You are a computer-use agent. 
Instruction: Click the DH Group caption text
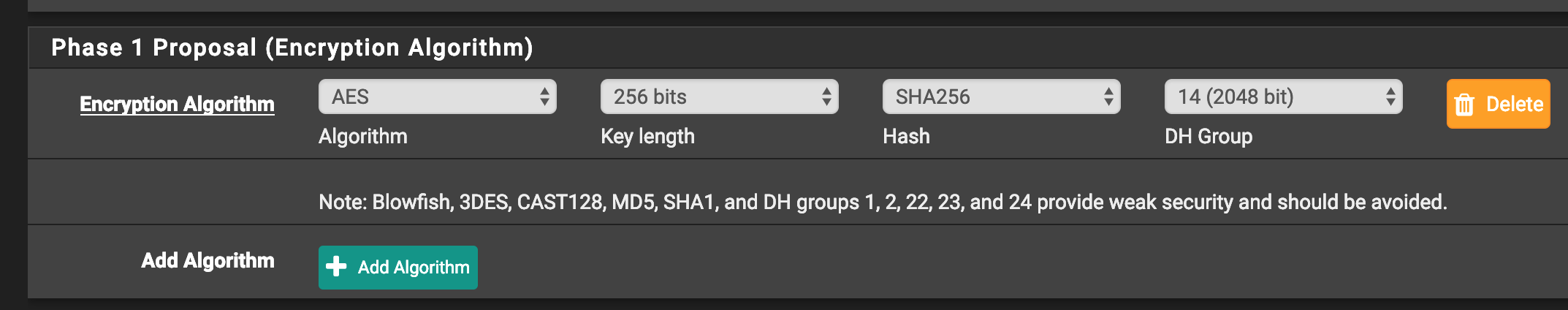click(x=1209, y=136)
